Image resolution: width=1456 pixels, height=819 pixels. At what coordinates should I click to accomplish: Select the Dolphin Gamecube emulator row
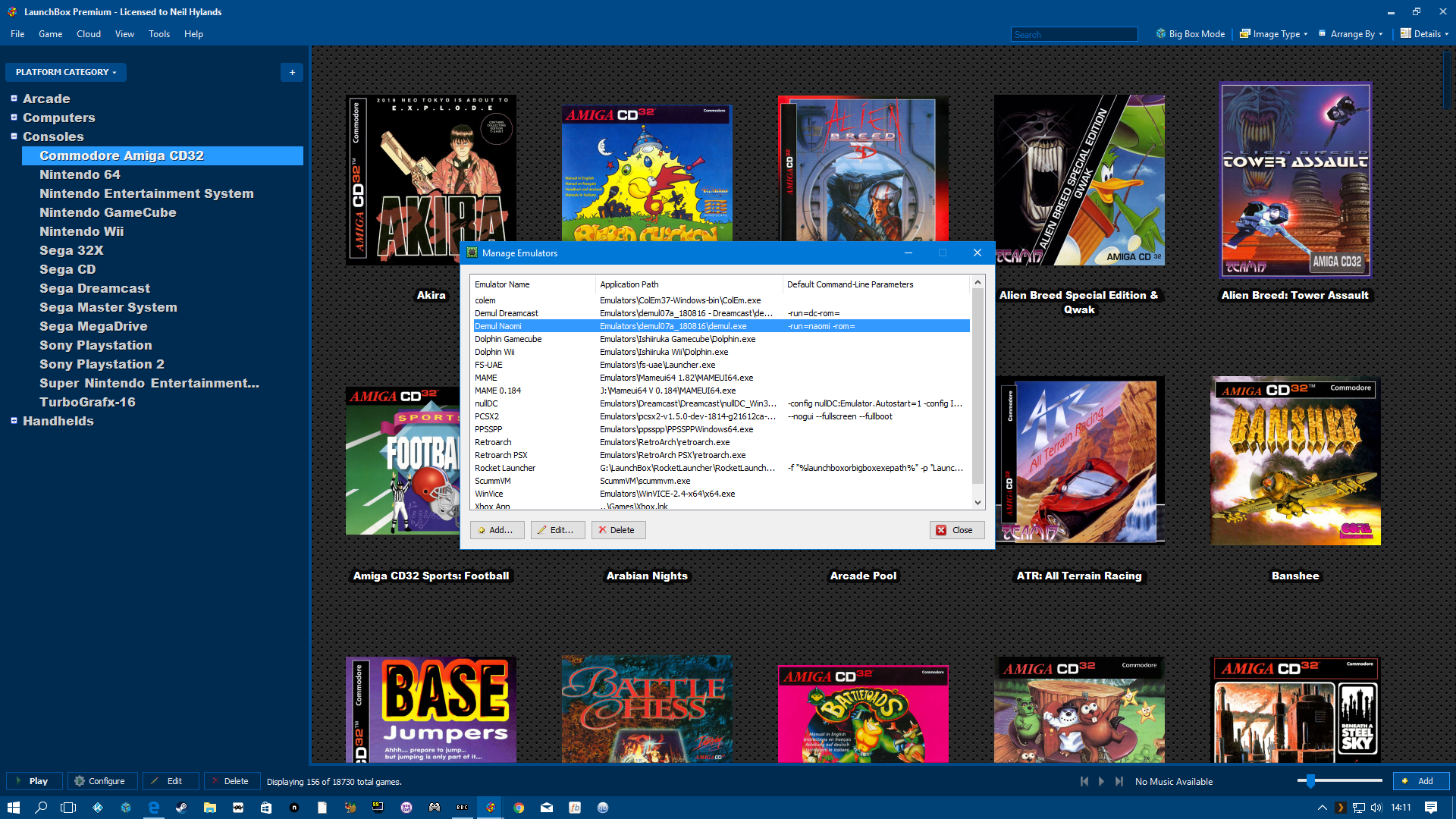point(720,339)
